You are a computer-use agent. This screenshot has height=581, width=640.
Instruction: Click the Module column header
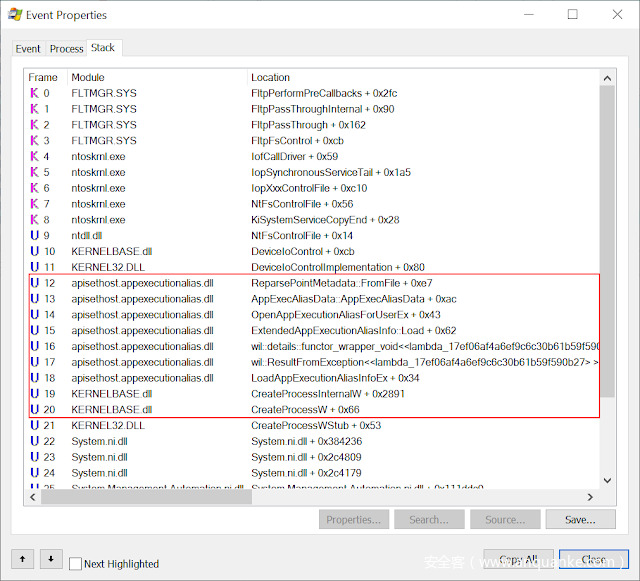(157, 77)
